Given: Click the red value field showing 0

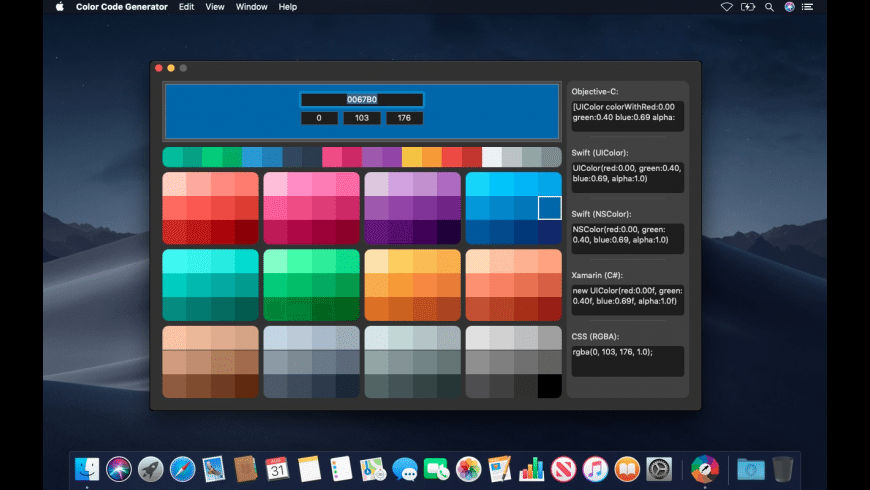Looking at the screenshot, I should click(319, 118).
